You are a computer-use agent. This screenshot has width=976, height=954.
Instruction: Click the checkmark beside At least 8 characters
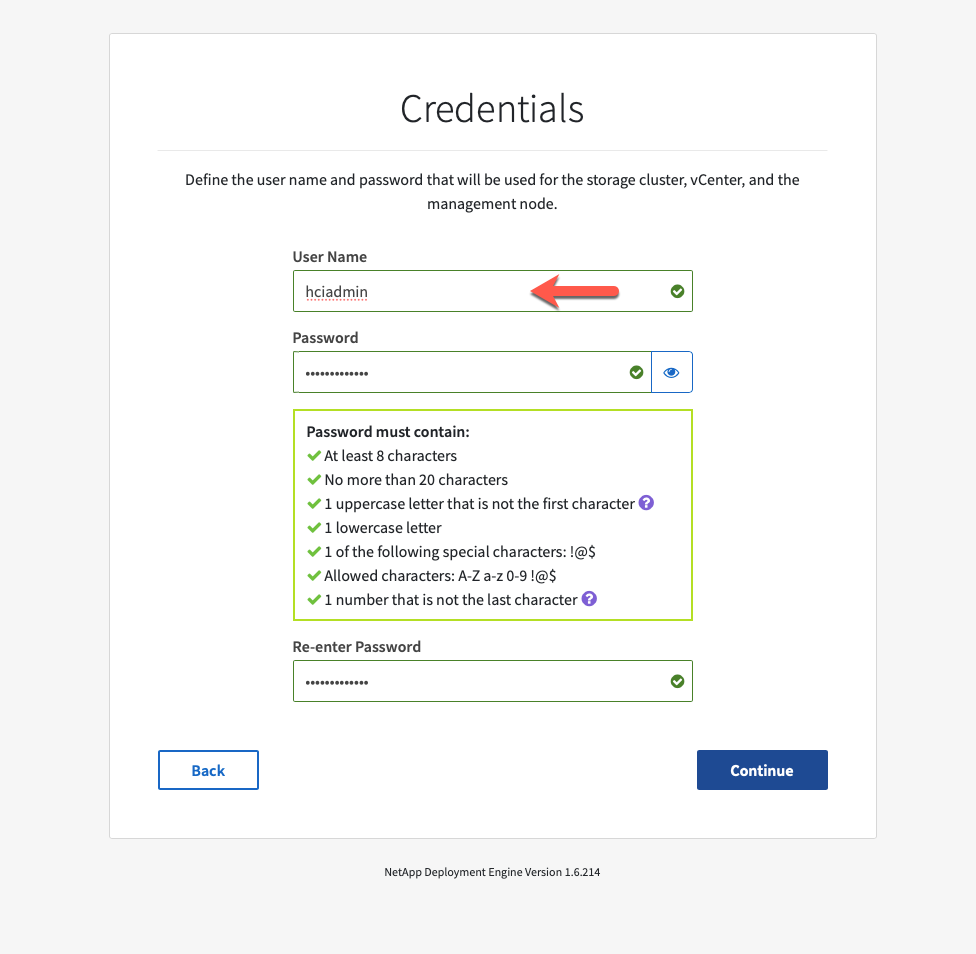click(x=314, y=456)
